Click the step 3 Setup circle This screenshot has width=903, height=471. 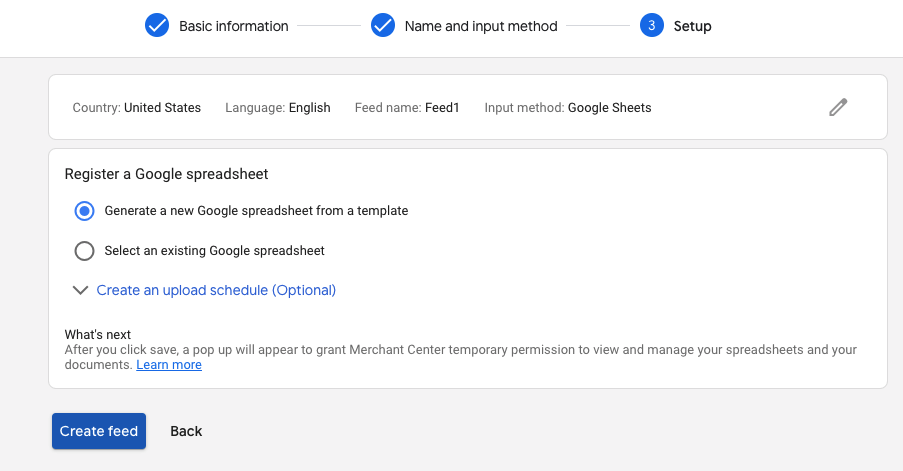651,25
